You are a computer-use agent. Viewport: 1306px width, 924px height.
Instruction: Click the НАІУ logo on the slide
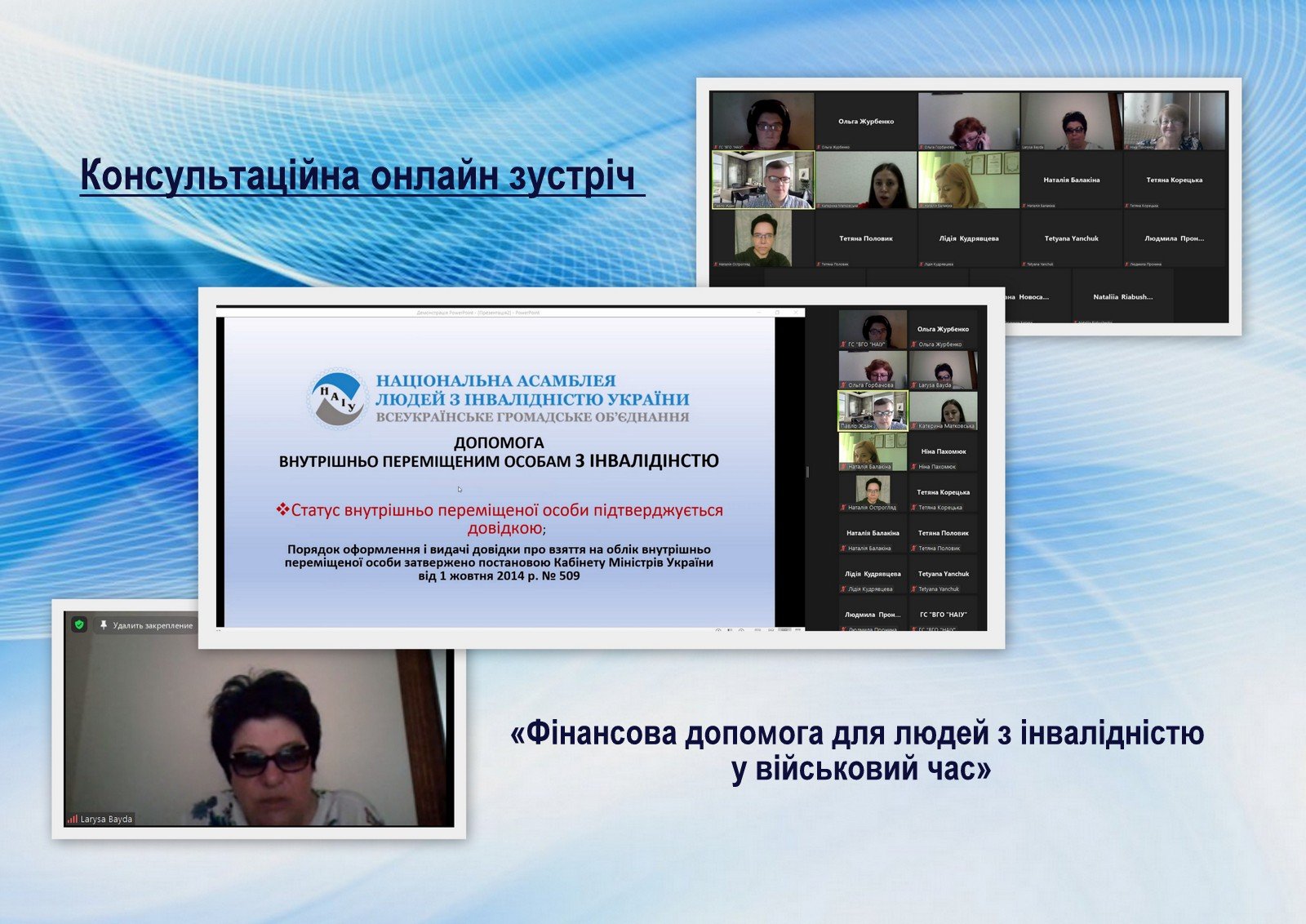pos(337,398)
